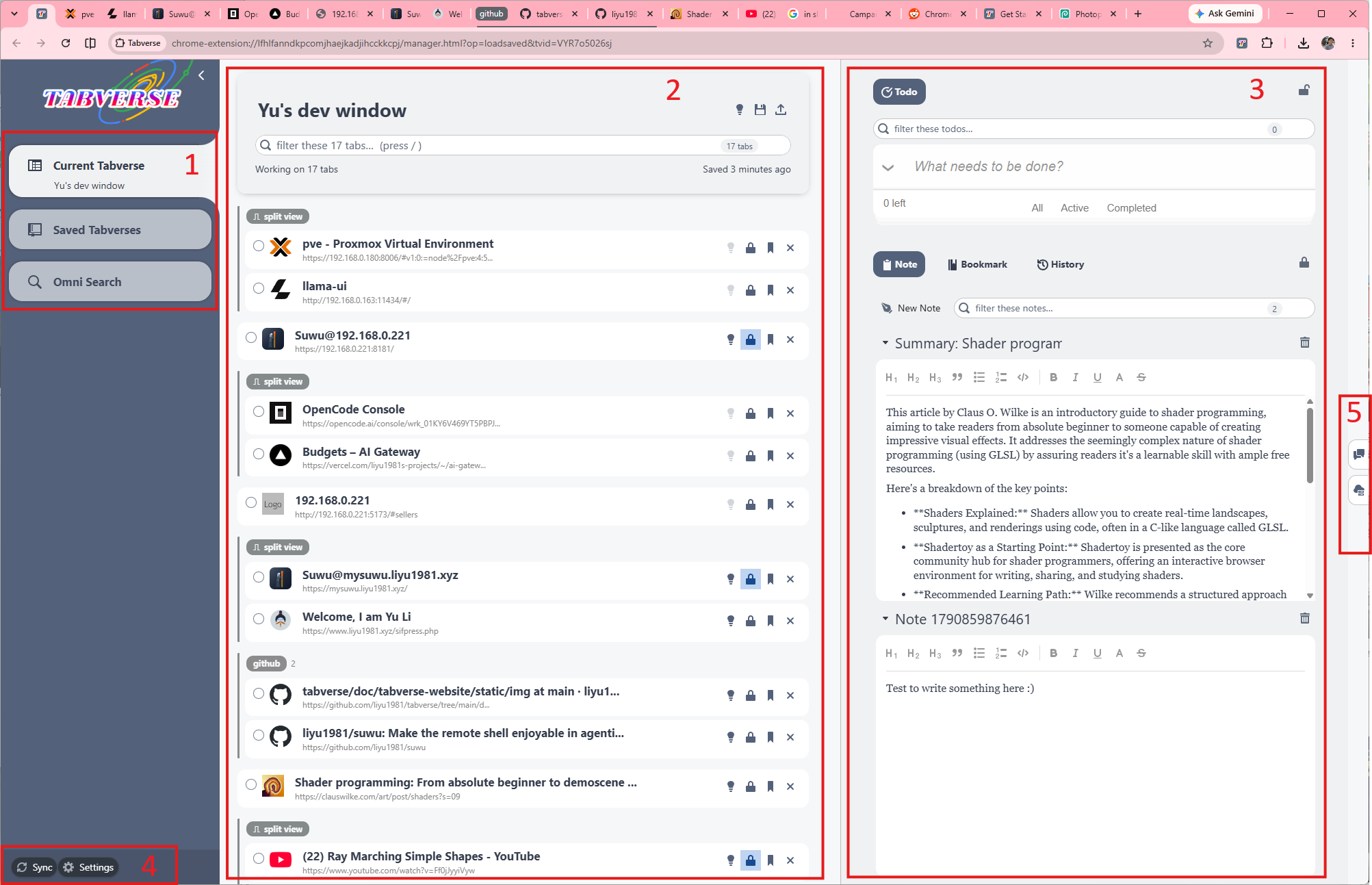Click the filter these todos field
The height and width of the screenshot is (885, 1372).
tap(1093, 129)
